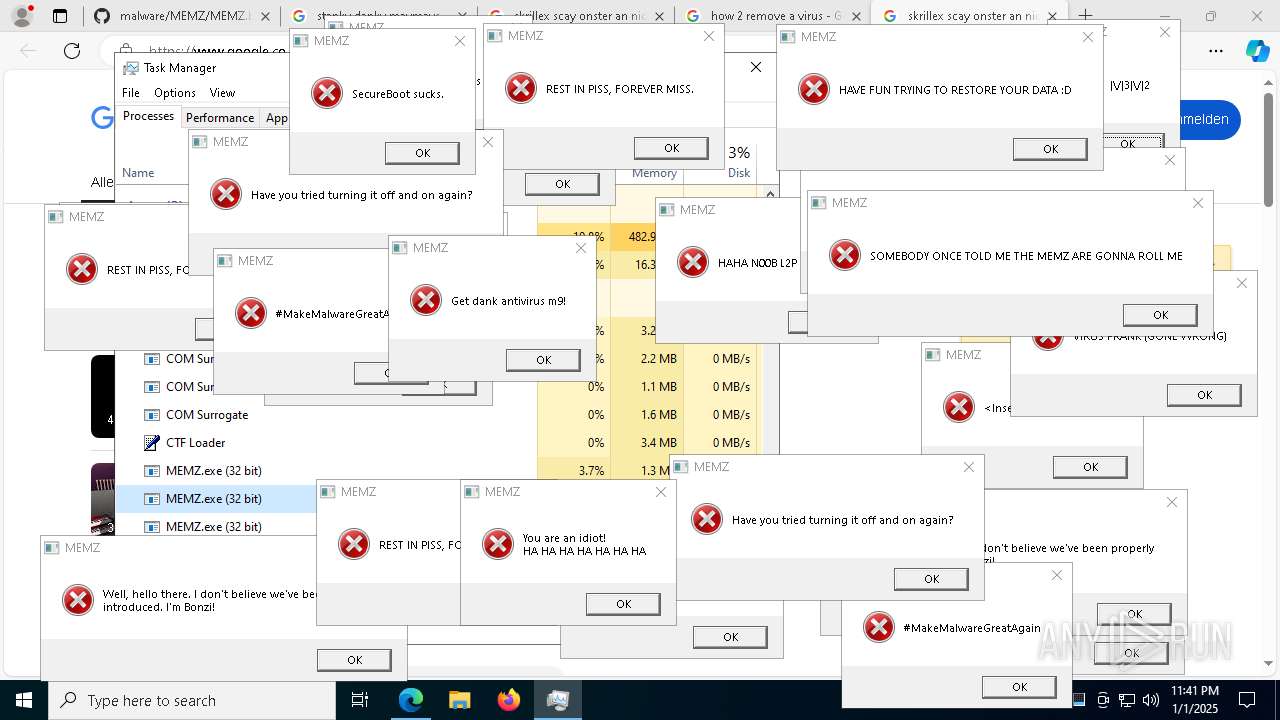
Task: Close the You are an idiot dialog
Action: click(x=661, y=492)
